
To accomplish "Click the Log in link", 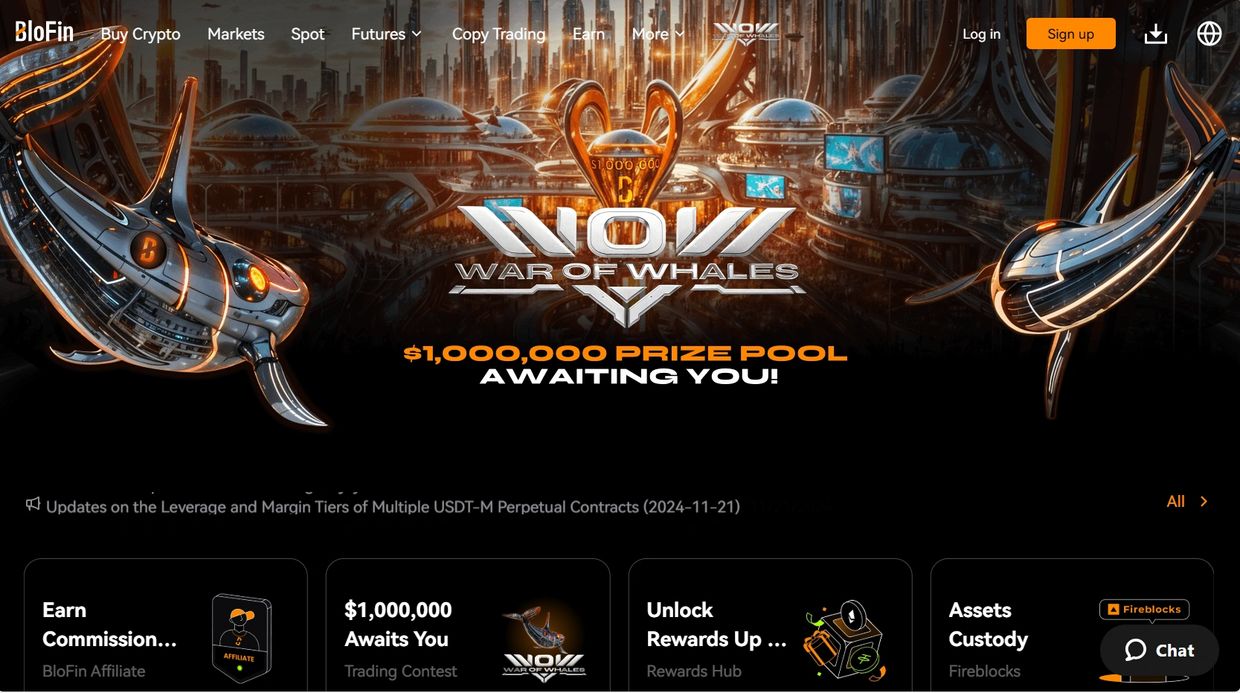I will tap(981, 34).
